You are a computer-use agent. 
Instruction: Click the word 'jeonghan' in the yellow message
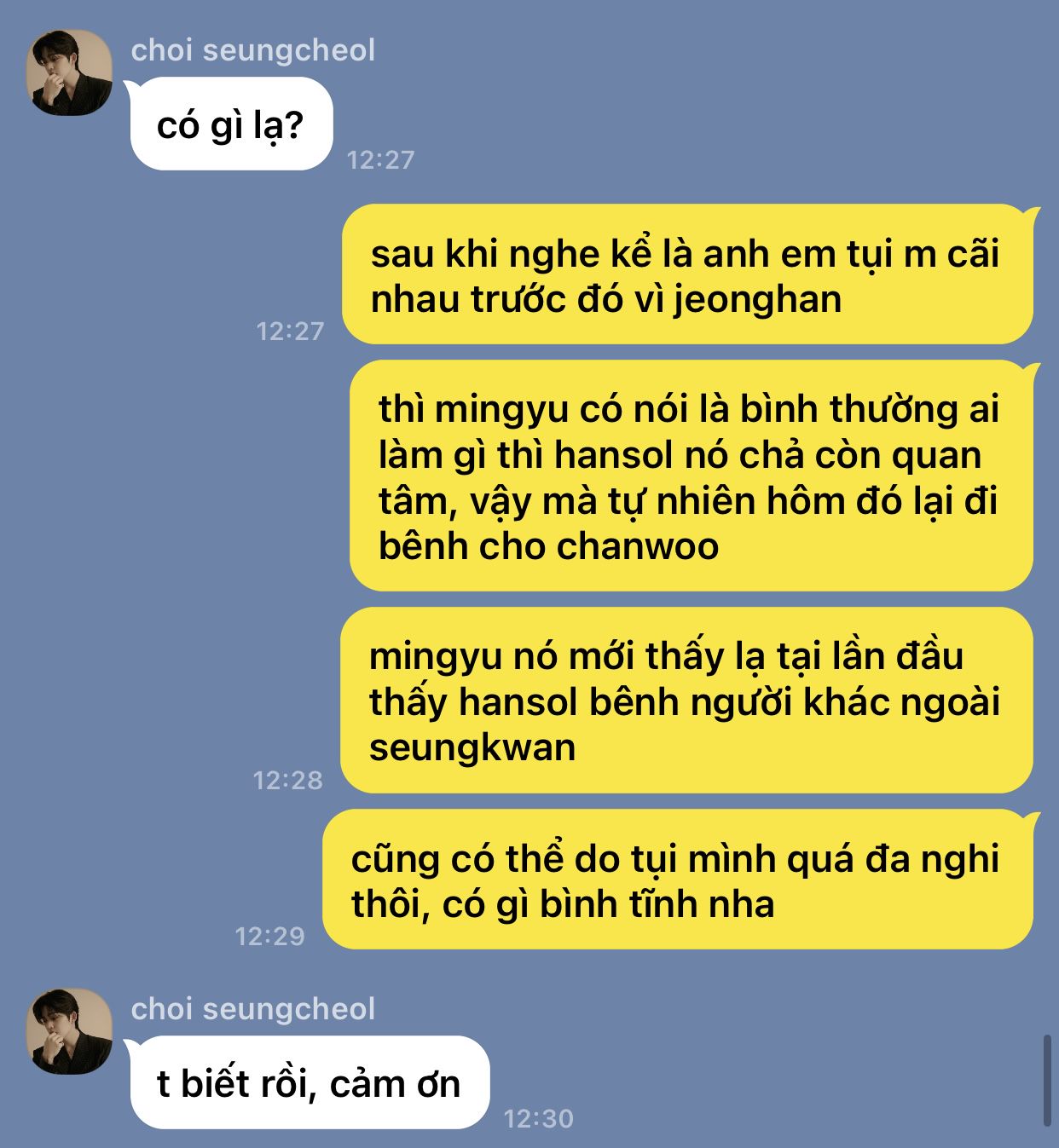(757, 300)
